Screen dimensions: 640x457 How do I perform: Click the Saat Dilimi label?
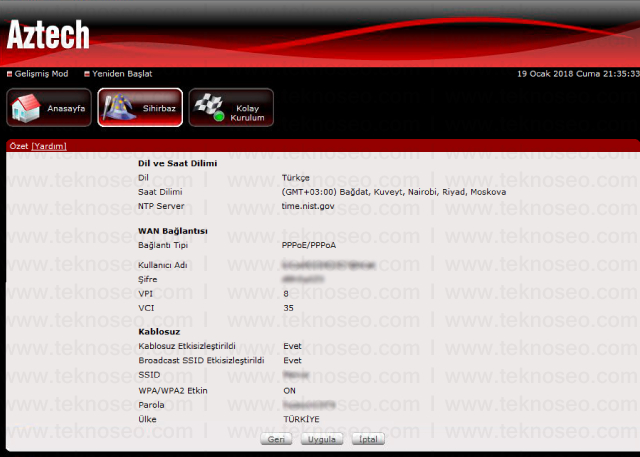pos(160,192)
